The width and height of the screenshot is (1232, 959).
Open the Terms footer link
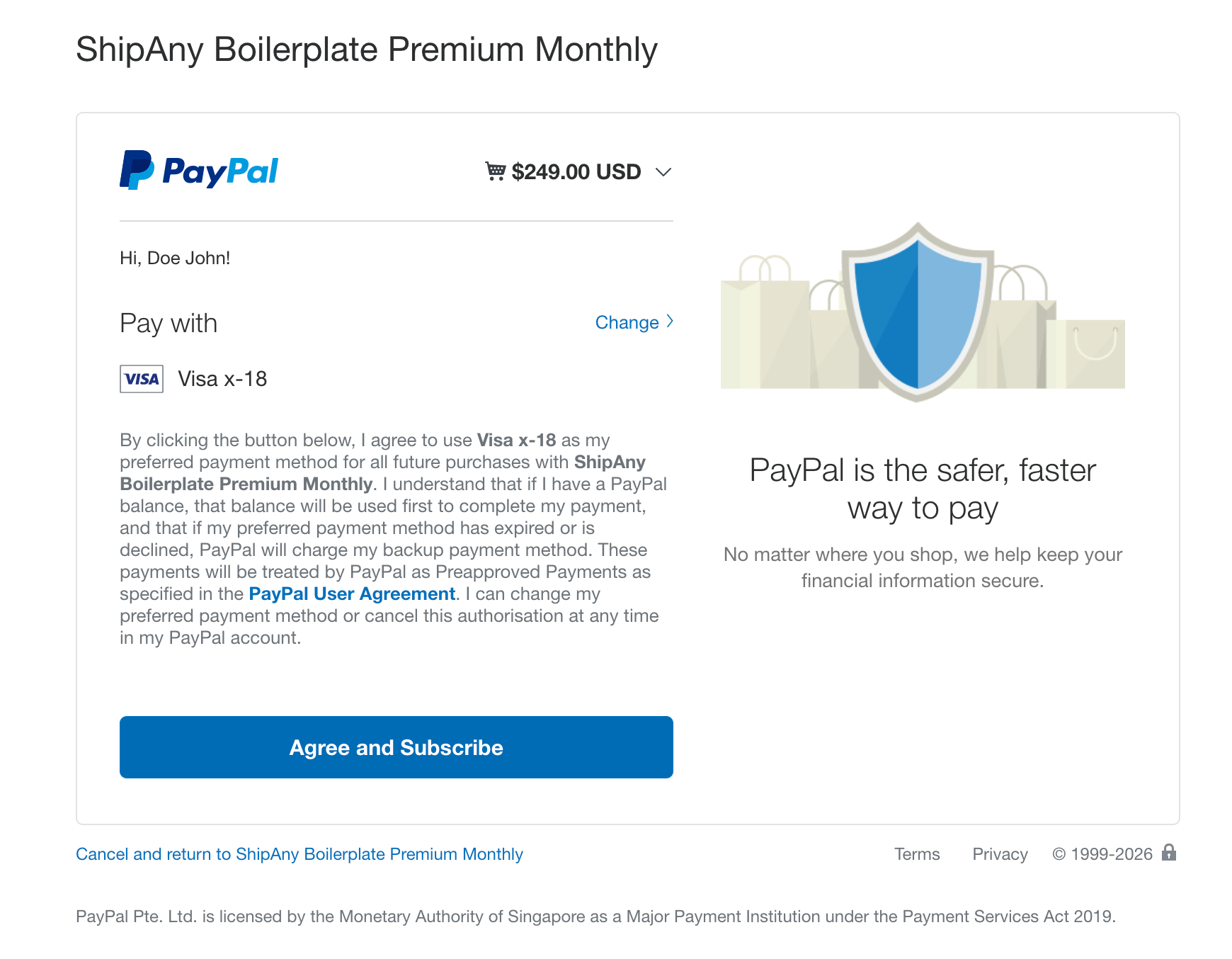(917, 854)
